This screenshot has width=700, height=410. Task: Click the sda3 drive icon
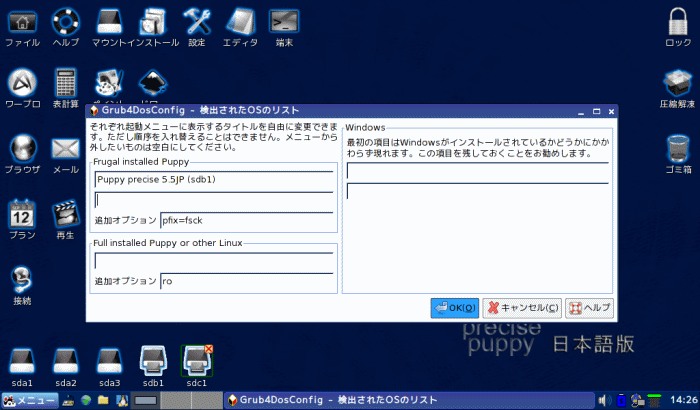pyautogui.click(x=109, y=361)
